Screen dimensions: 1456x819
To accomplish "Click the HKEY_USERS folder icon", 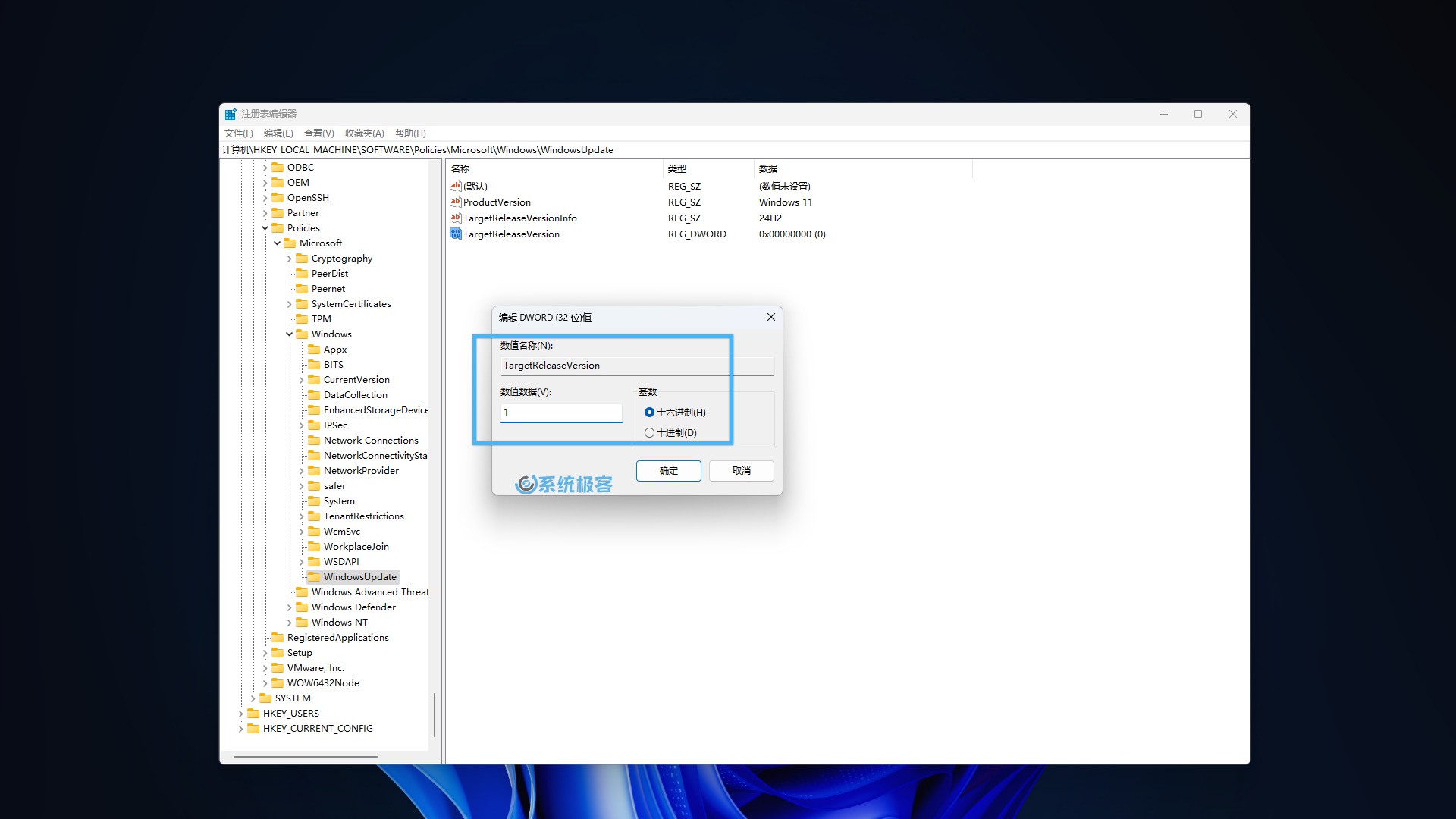I will pos(253,714).
